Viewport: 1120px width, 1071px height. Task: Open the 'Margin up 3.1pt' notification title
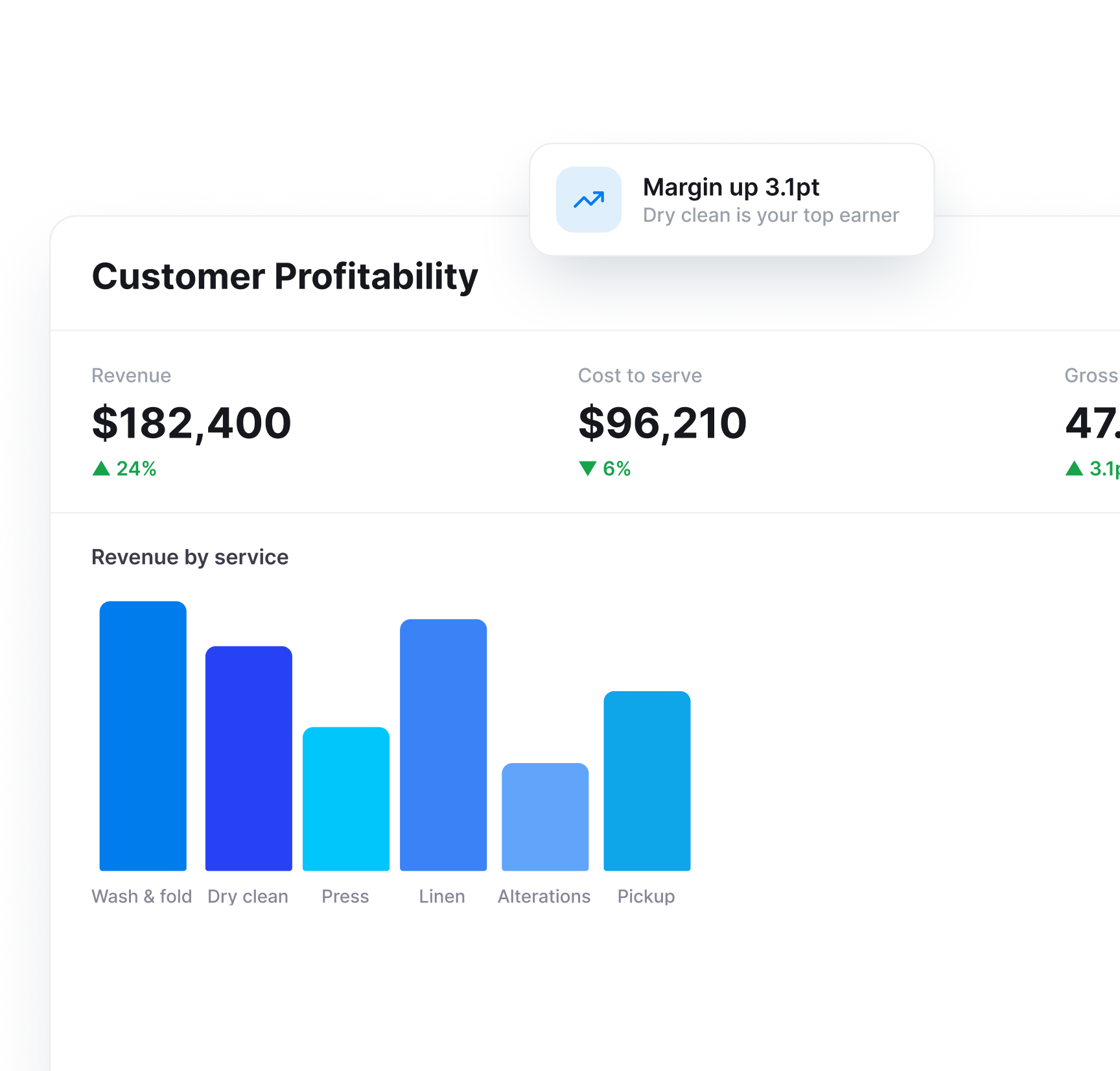click(730, 187)
